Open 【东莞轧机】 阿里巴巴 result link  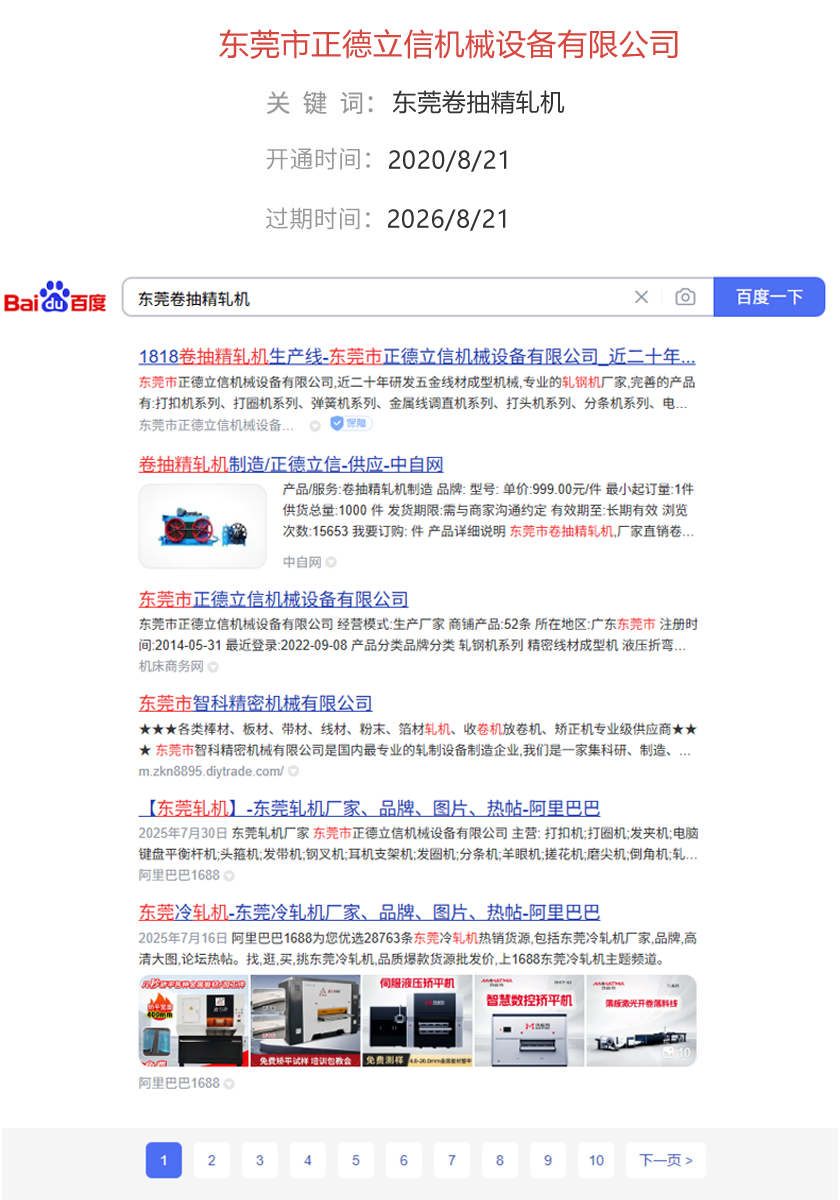369,808
